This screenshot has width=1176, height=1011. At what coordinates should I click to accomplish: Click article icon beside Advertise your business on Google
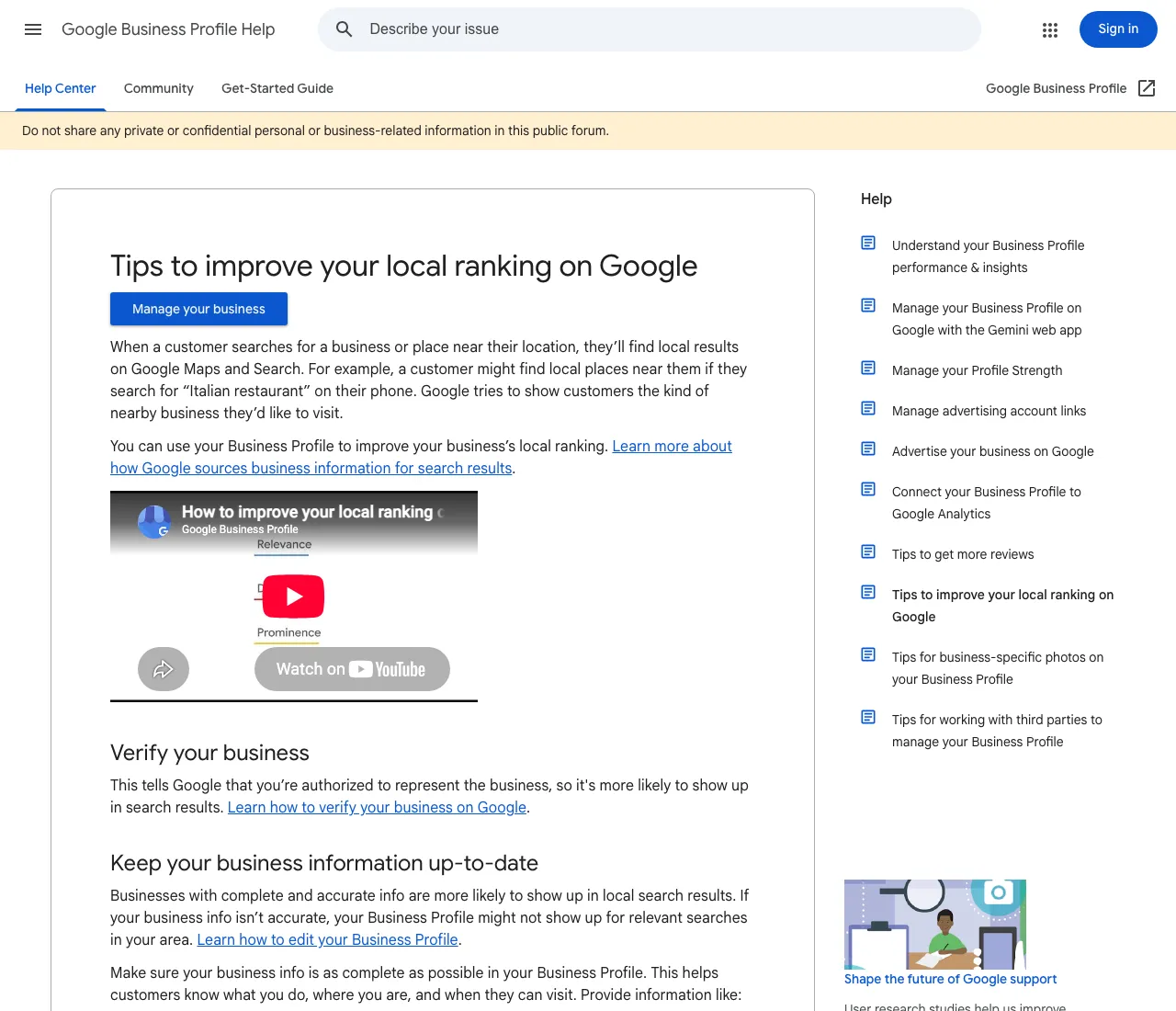pyautogui.click(x=868, y=449)
